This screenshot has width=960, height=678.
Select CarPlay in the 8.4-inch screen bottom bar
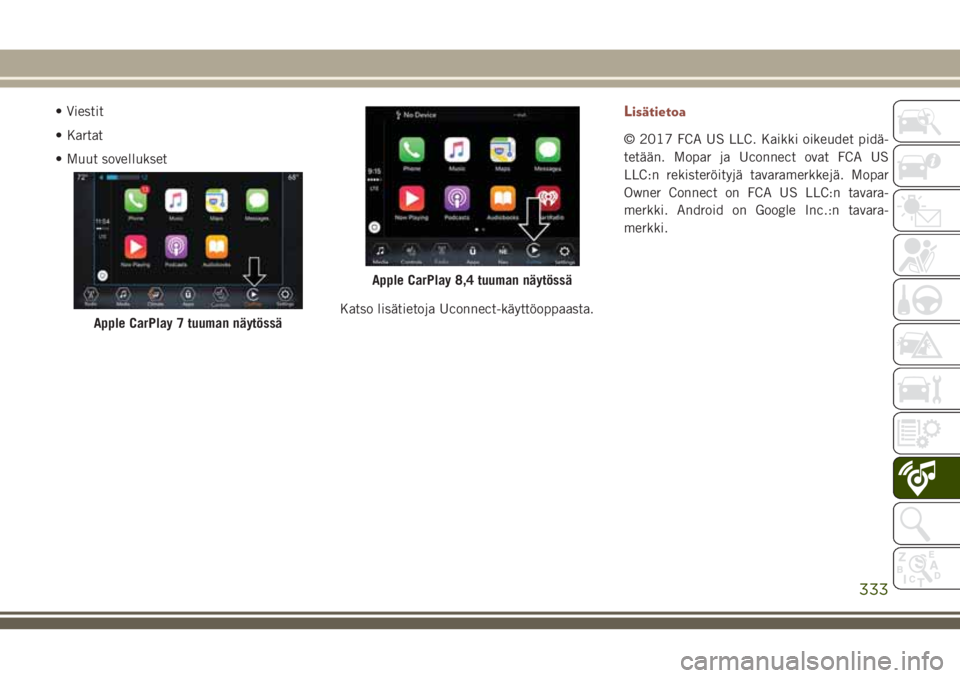click(x=534, y=253)
